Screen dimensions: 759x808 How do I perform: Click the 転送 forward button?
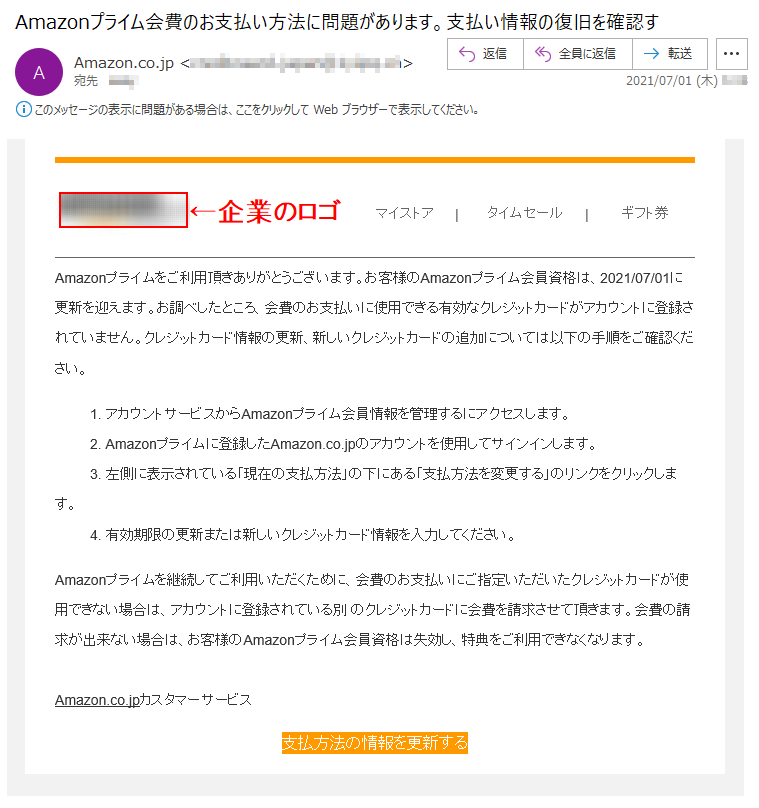(670, 54)
